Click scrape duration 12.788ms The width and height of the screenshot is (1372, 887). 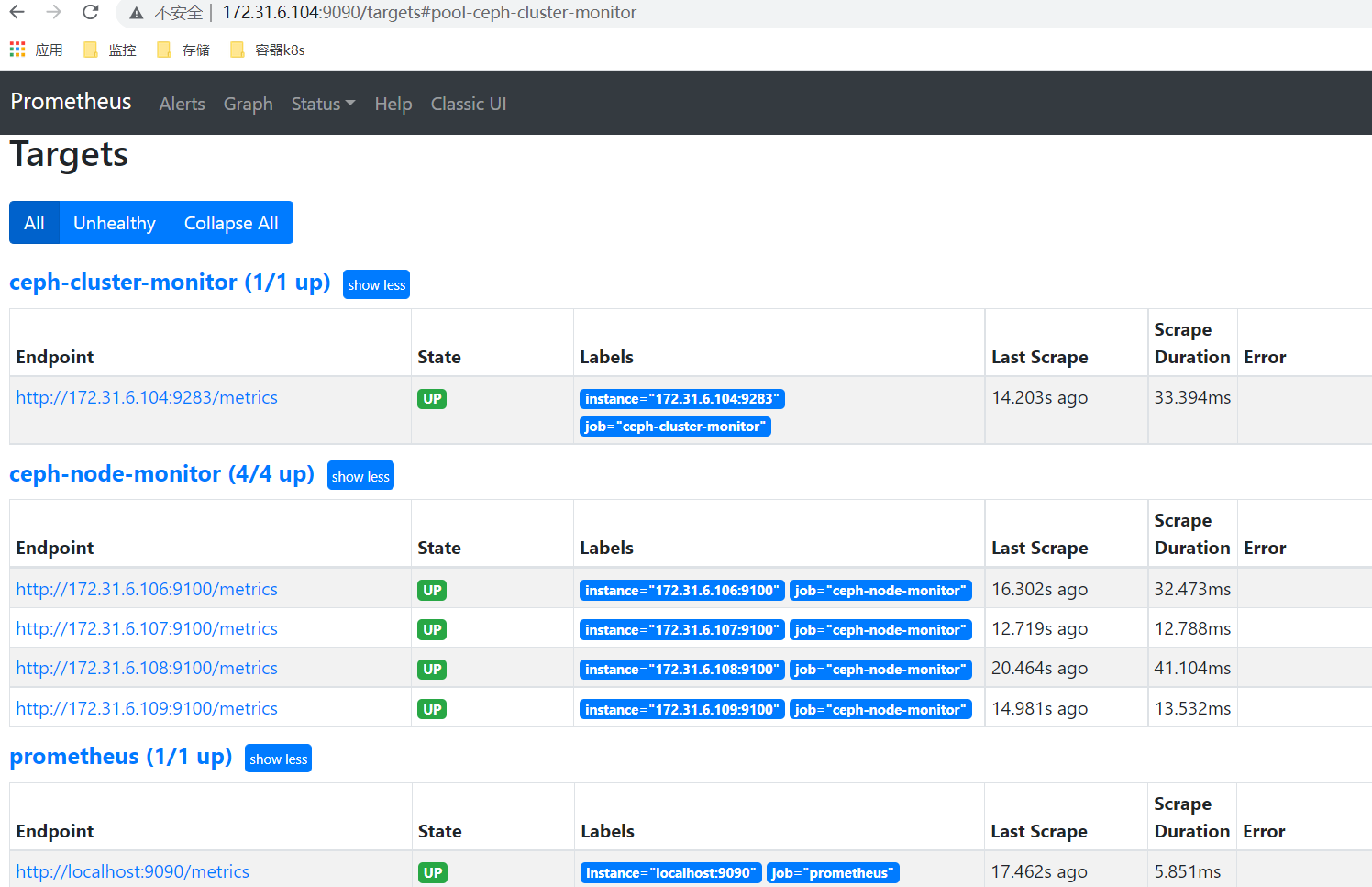pos(1192,628)
